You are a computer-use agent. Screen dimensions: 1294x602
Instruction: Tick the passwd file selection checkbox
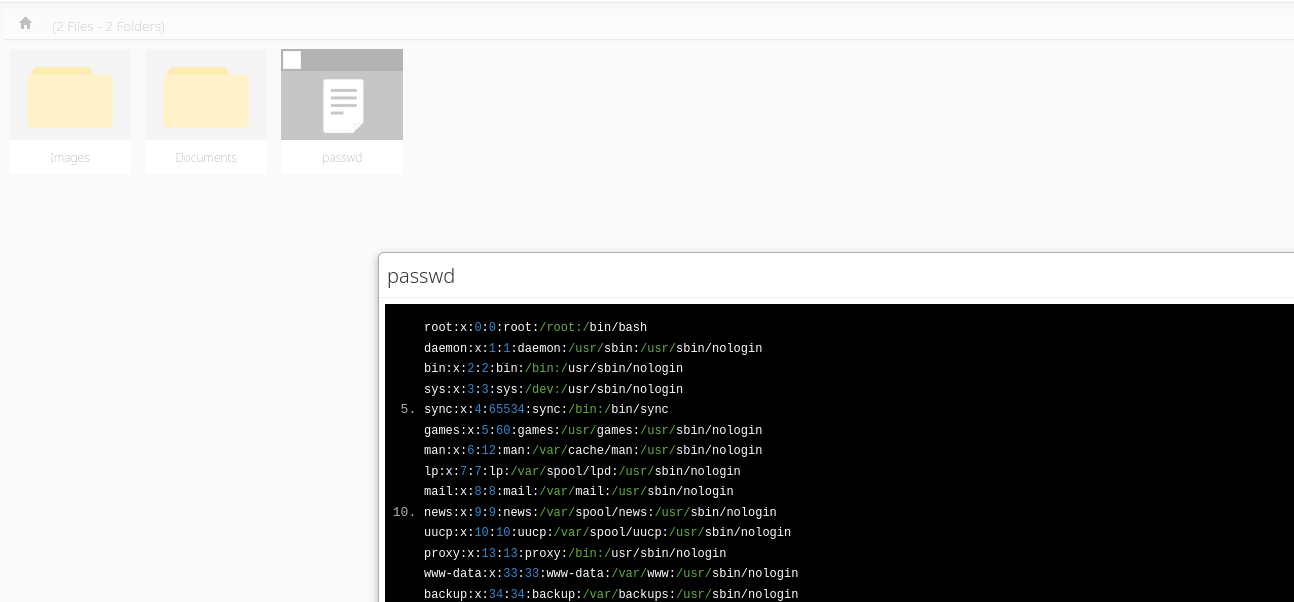(x=292, y=61)
